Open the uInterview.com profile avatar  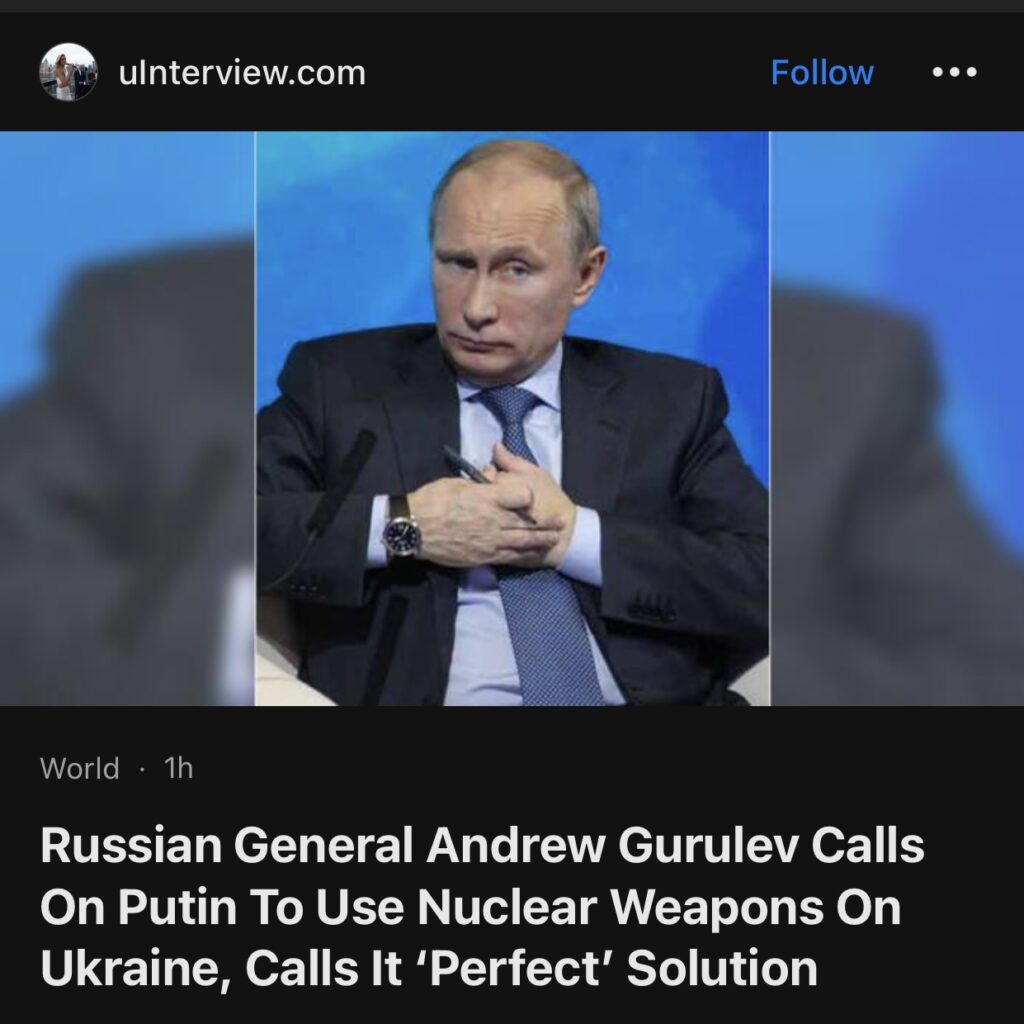(x=68, y=72)
